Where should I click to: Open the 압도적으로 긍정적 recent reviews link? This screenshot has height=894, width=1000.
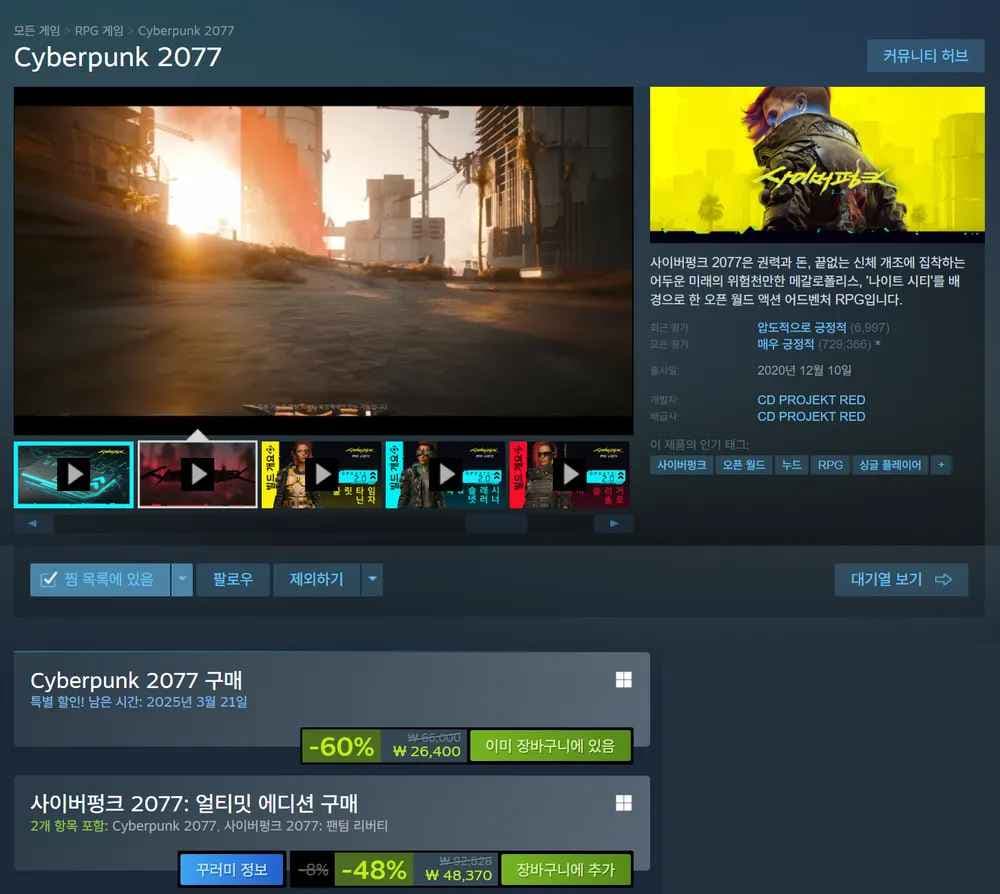coord(802,327)
